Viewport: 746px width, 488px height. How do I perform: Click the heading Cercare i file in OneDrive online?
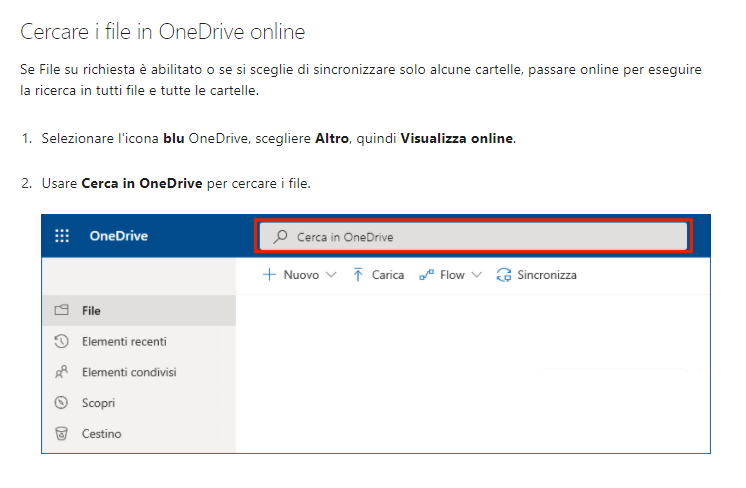pos(163,32)
